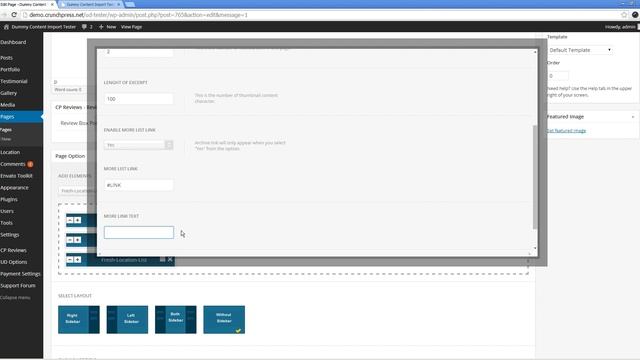The height and width of the screenshot is (360, 640).
Task: Open the WordPress site home icon
Action: [6, 27]
